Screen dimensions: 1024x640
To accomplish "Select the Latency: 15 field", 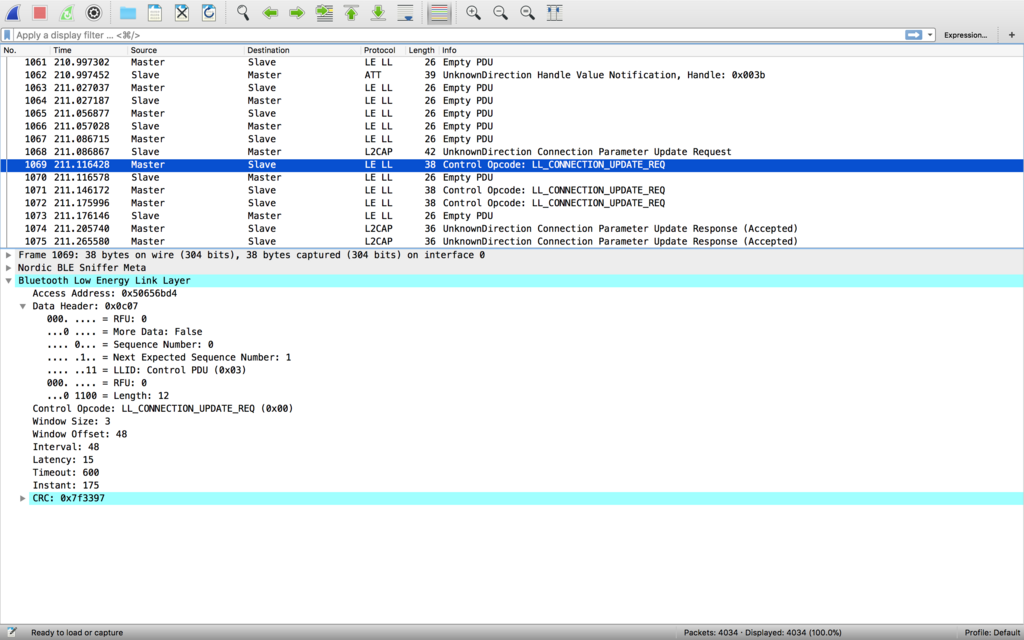I will [x=63, y=460].
